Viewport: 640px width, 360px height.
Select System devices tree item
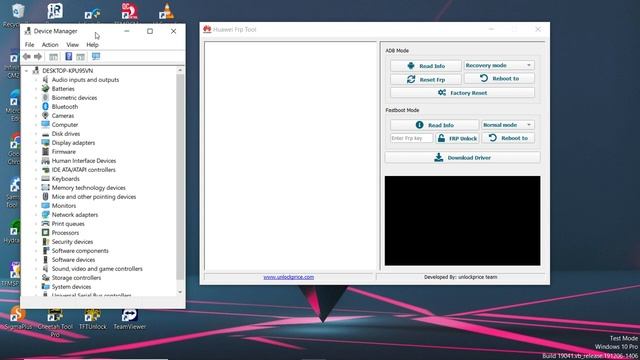71,287
